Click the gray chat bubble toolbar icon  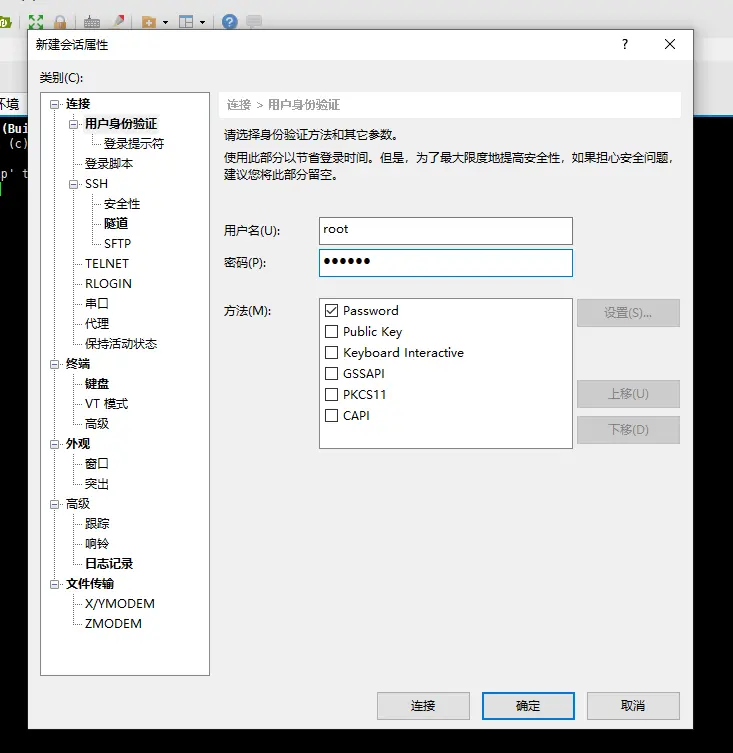tap(254, 22)
